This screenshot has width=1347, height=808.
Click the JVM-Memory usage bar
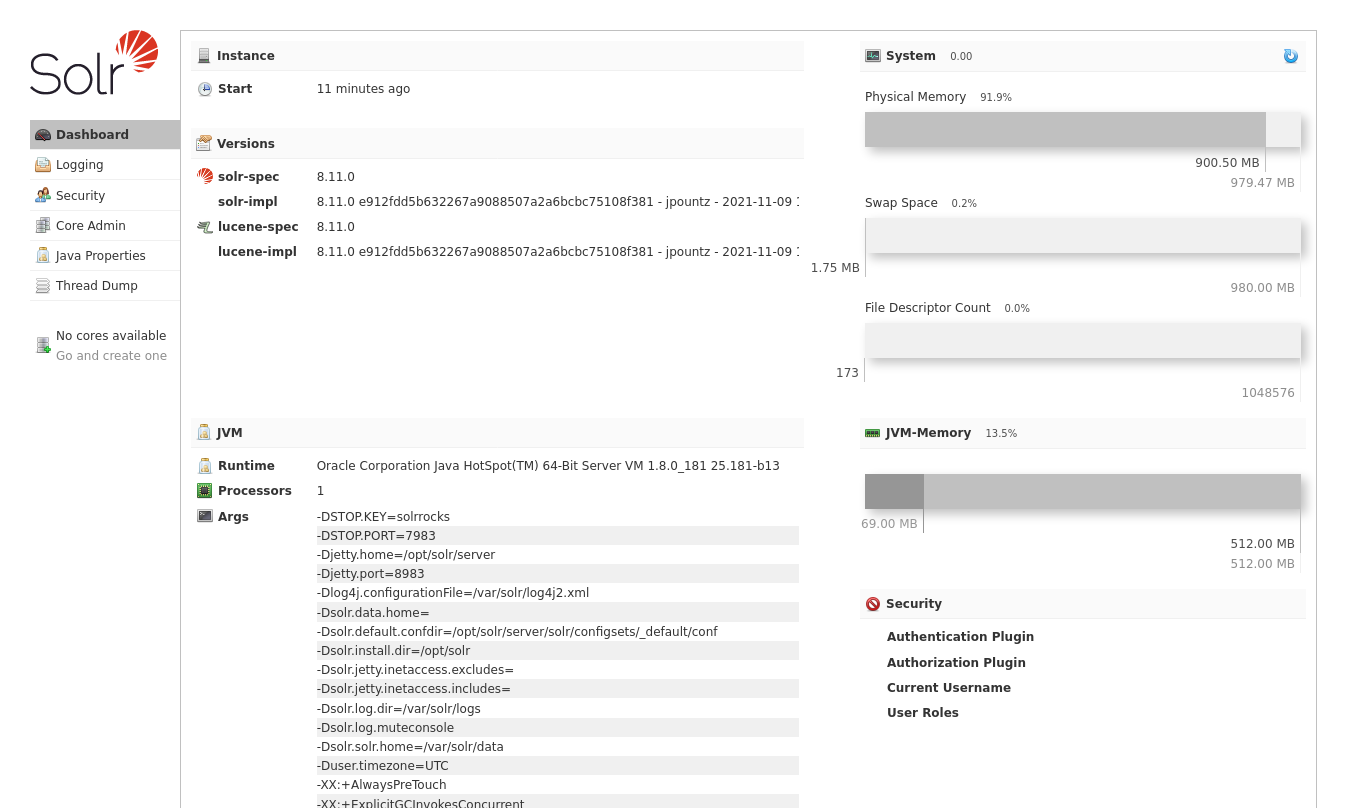(x=1083, y=491)
